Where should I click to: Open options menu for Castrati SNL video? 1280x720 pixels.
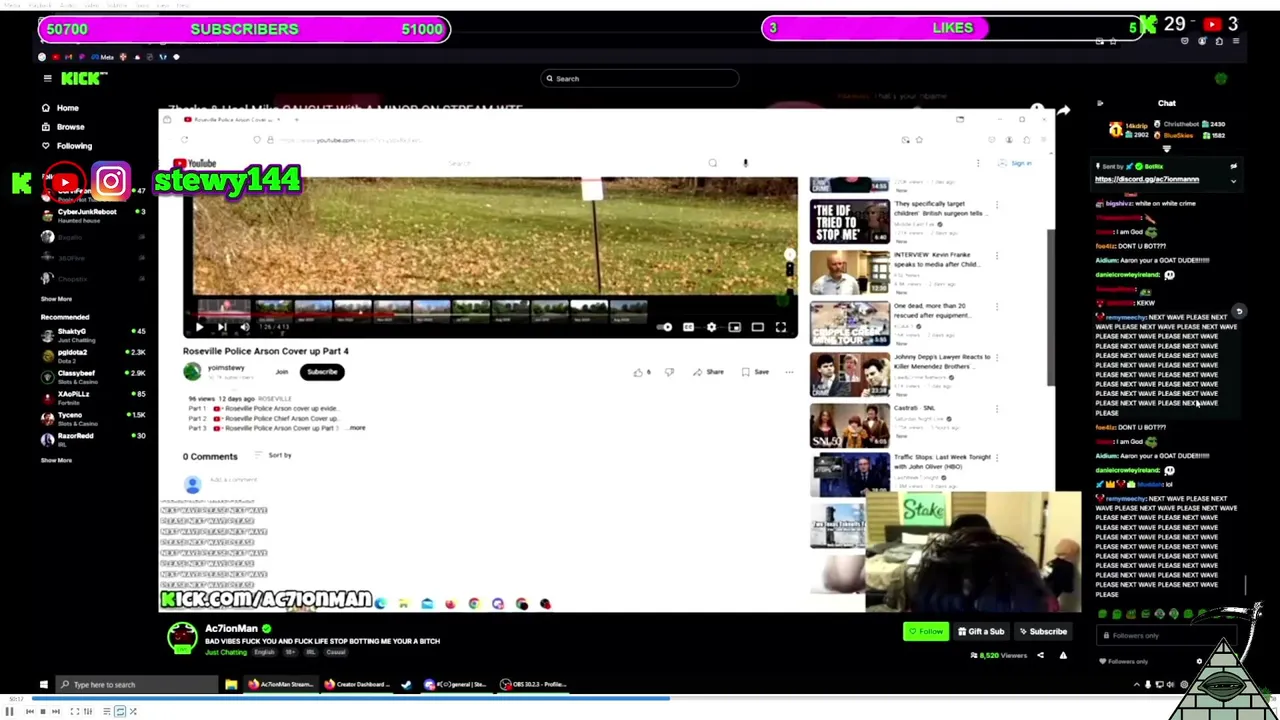point(997,408)
